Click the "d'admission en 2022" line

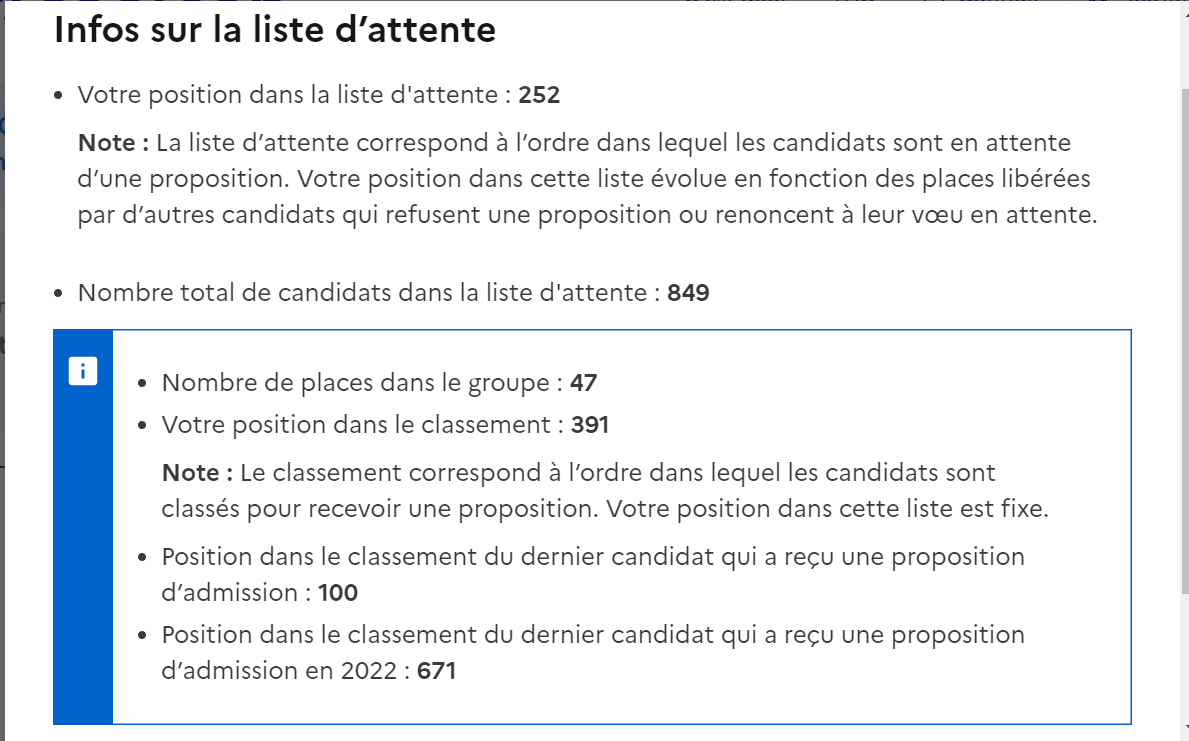(284, 671)
